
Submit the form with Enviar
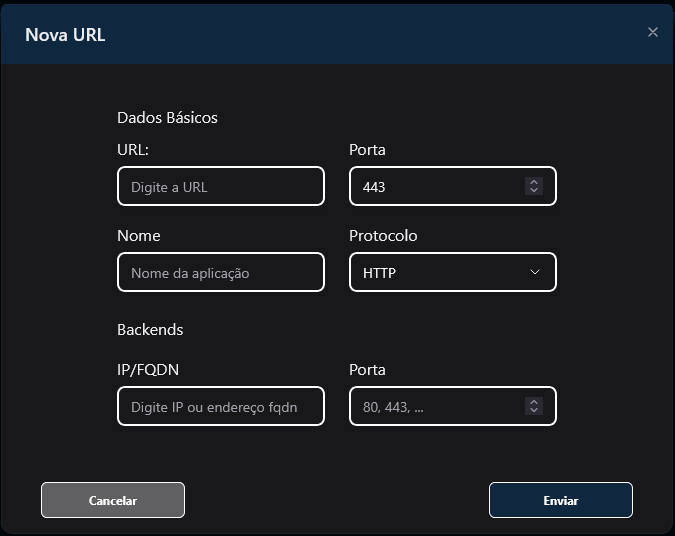pos(560,500)
